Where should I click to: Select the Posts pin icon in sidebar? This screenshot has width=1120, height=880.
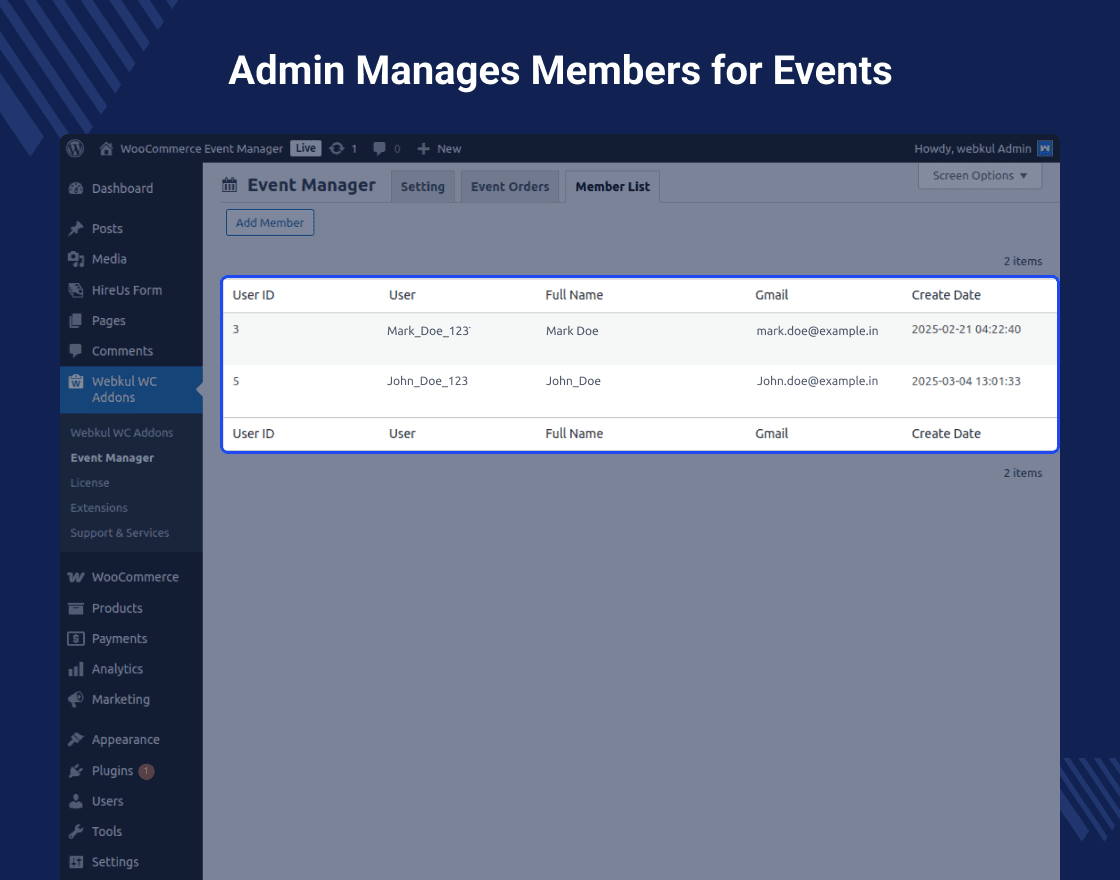76,228
